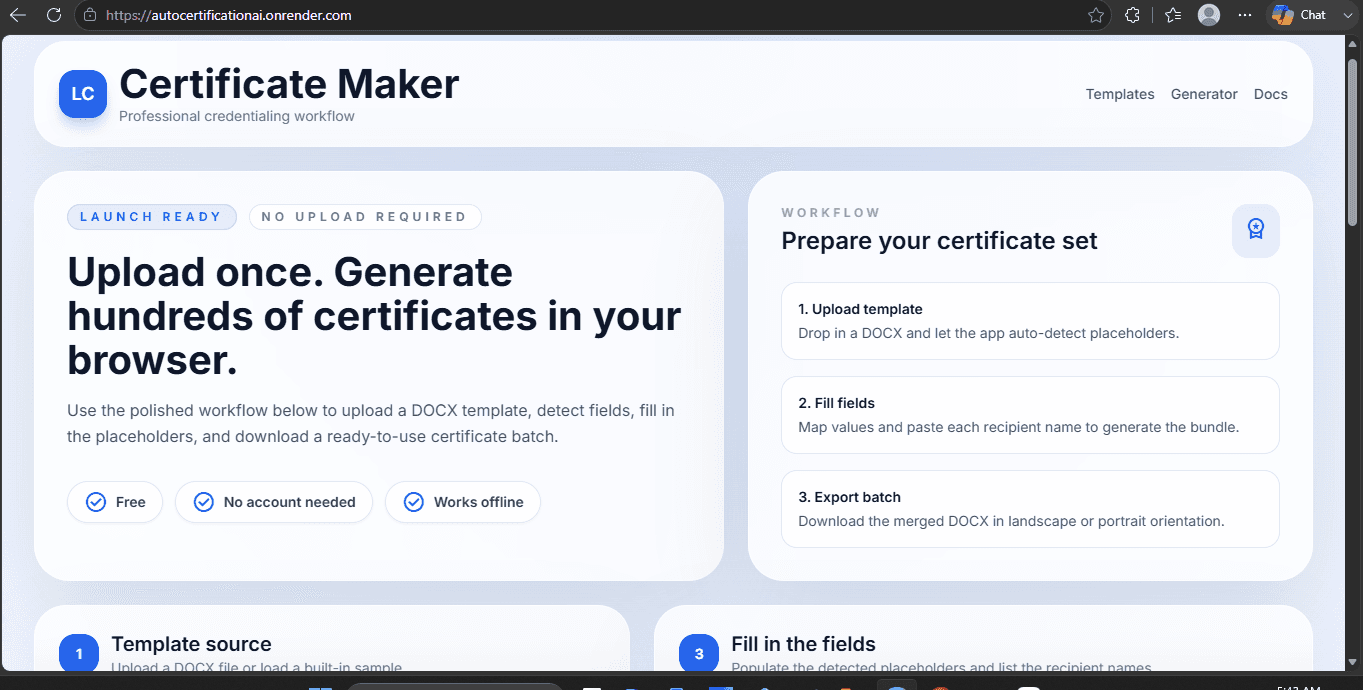Add this page to favorites with the star

click(x=1096, y=15)
